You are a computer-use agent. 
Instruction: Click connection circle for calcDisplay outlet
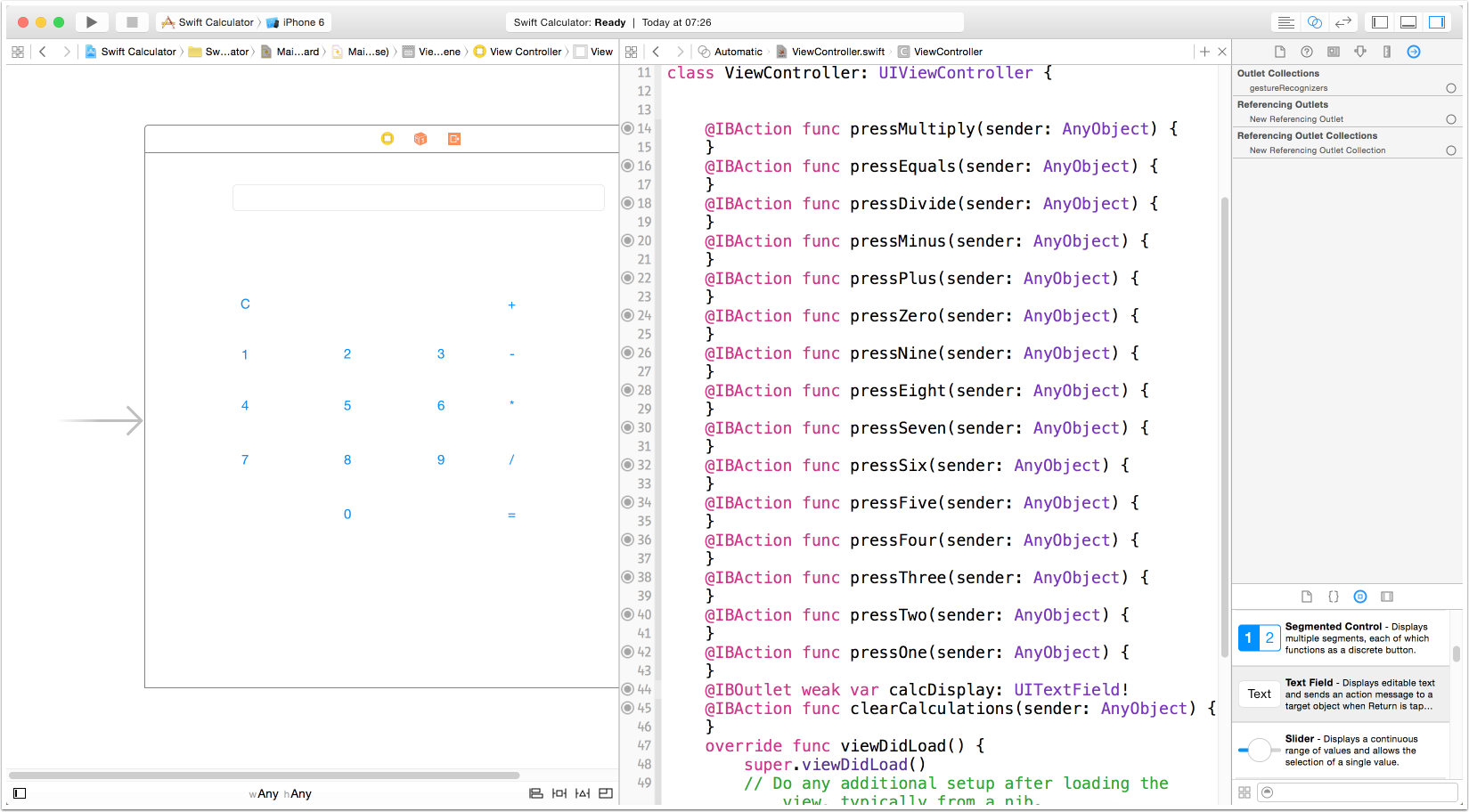tap(627, 689)
